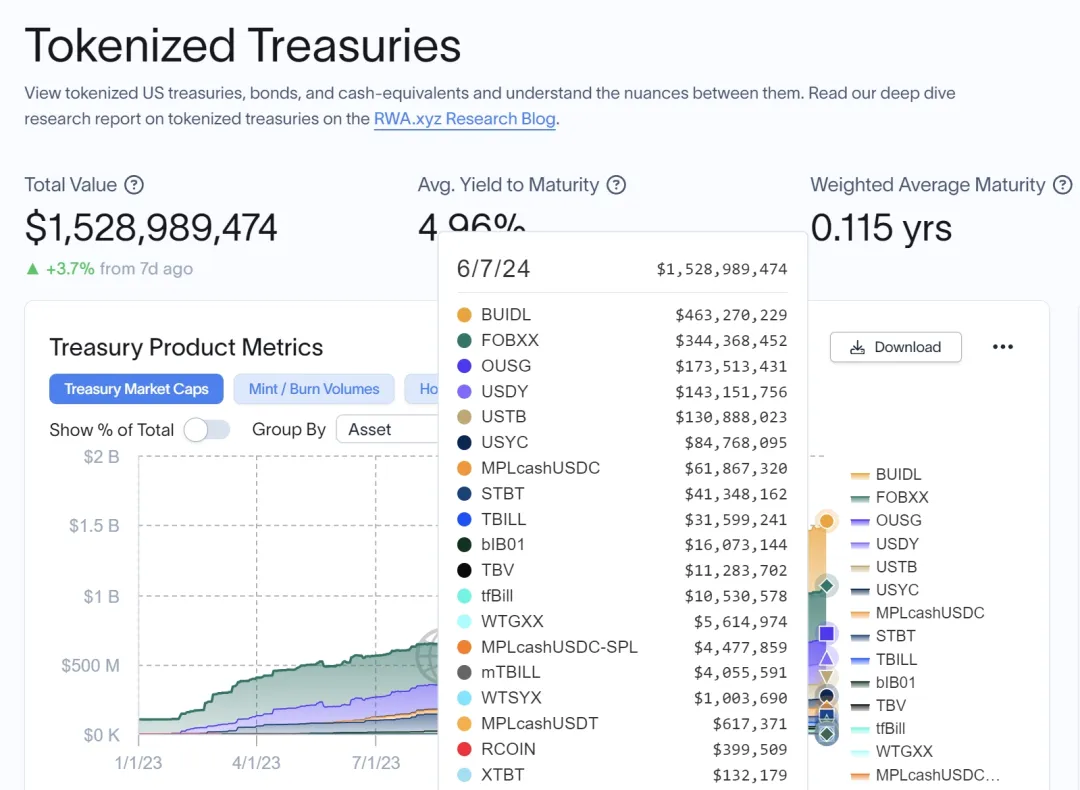Viewport: 1080px width, 790px height.
Task: Click TBILL value $31,599,241 in the tooltip
Action: coord(736,519)
